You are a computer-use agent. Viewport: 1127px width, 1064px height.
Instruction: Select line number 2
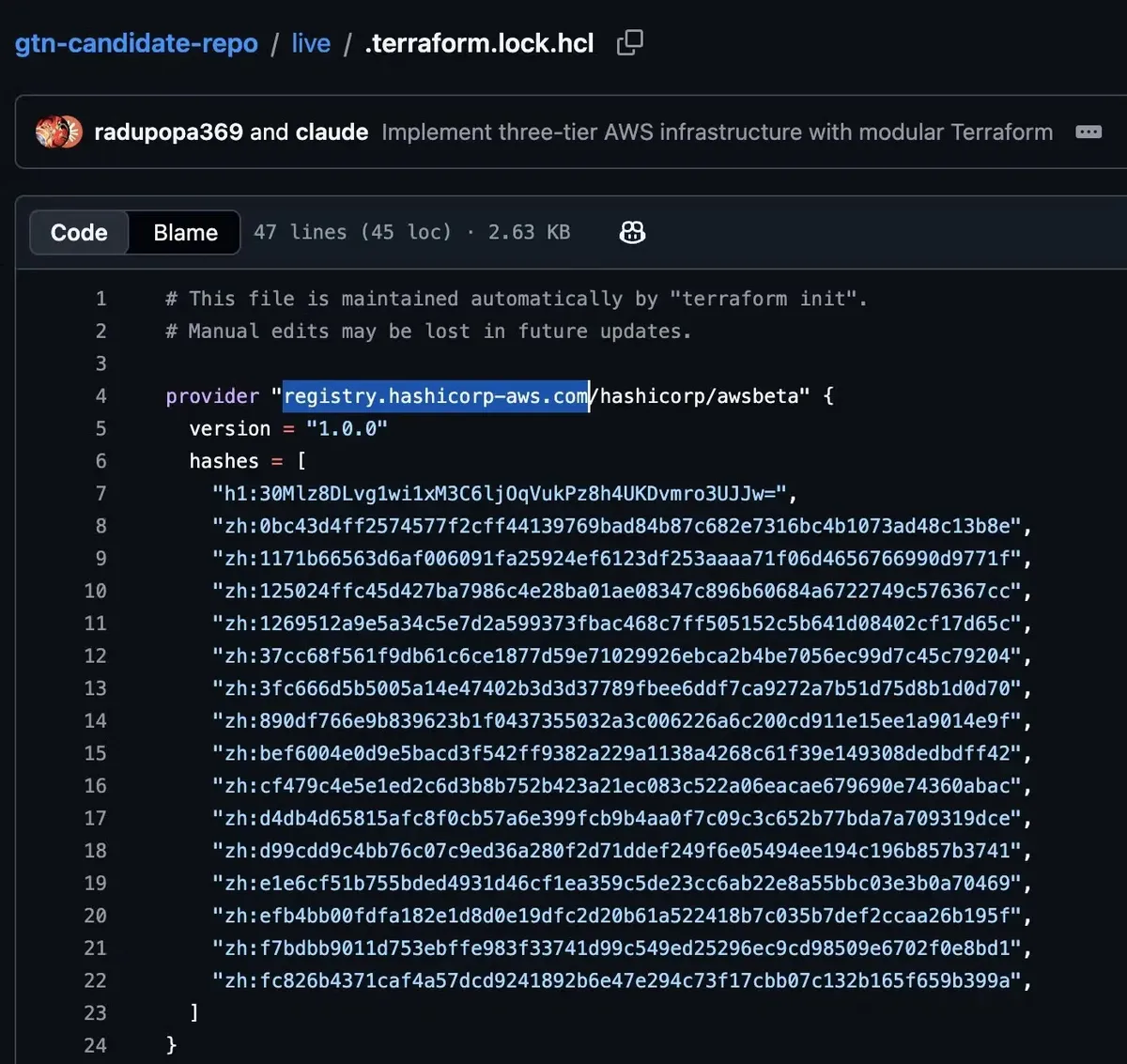point(101,331)
